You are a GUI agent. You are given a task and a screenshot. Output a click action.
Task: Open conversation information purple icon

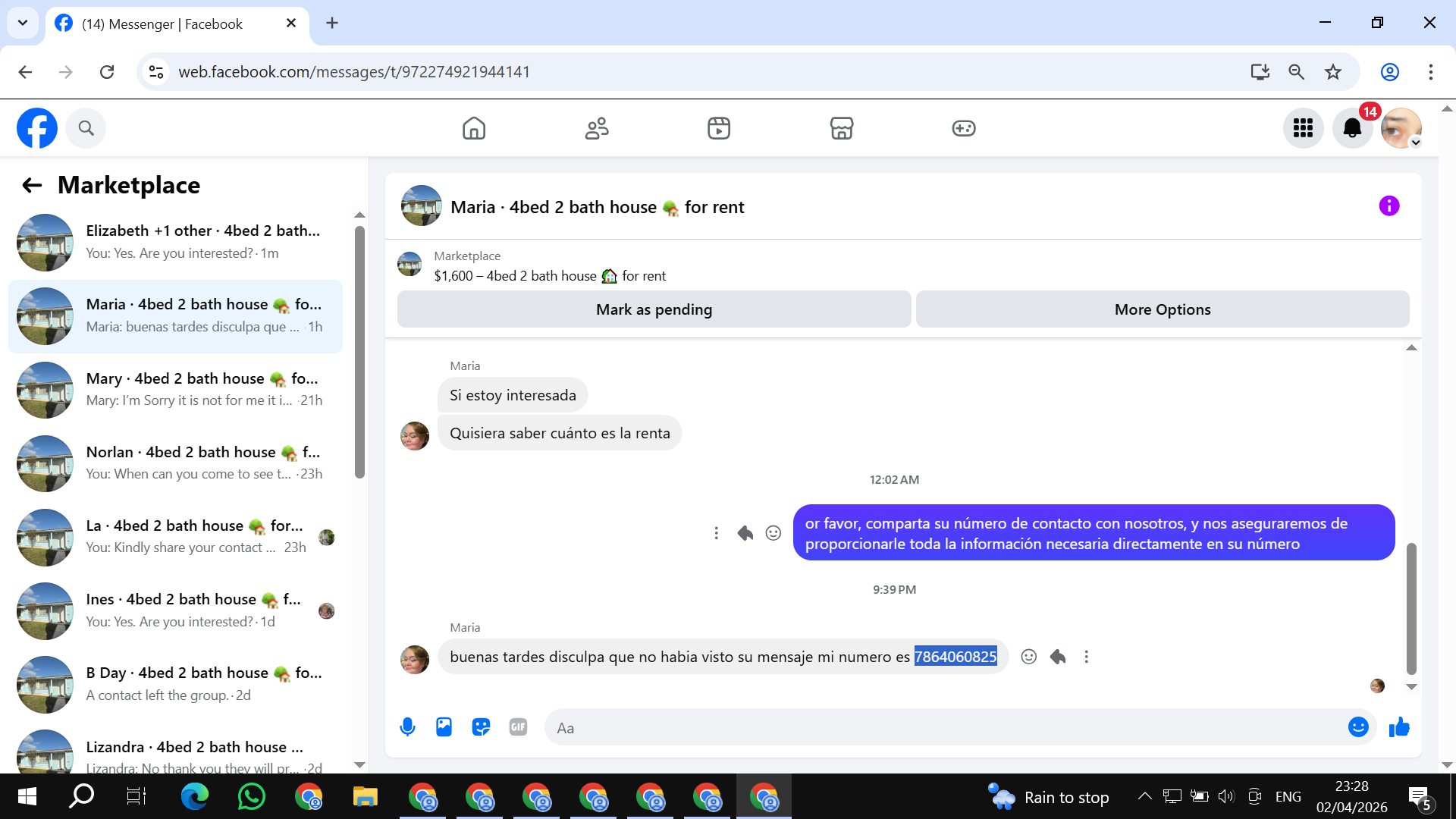(1389, 206)
